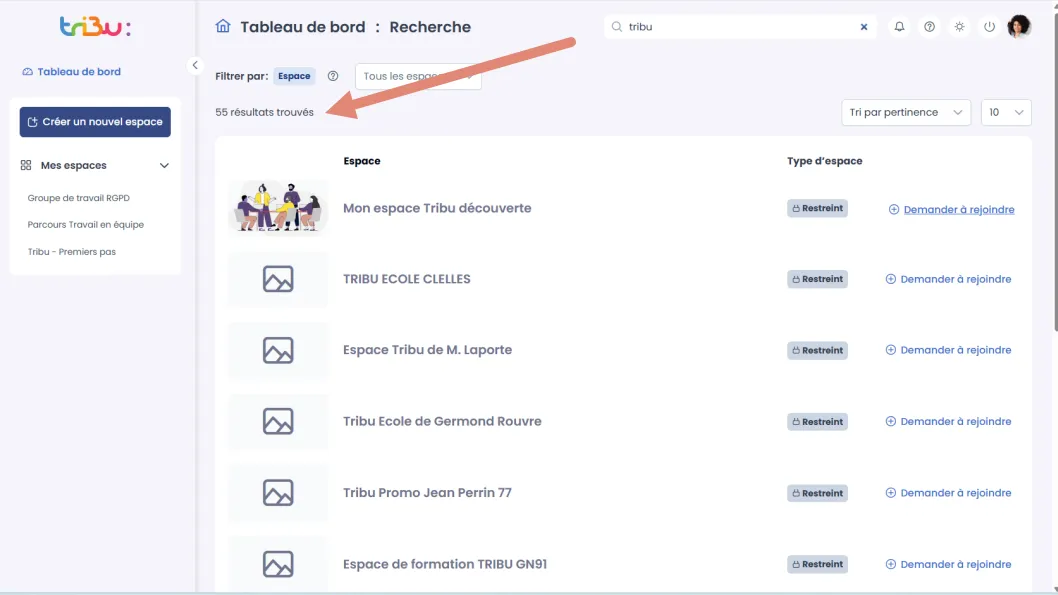Click Créer un nouvel espace button

95,122
